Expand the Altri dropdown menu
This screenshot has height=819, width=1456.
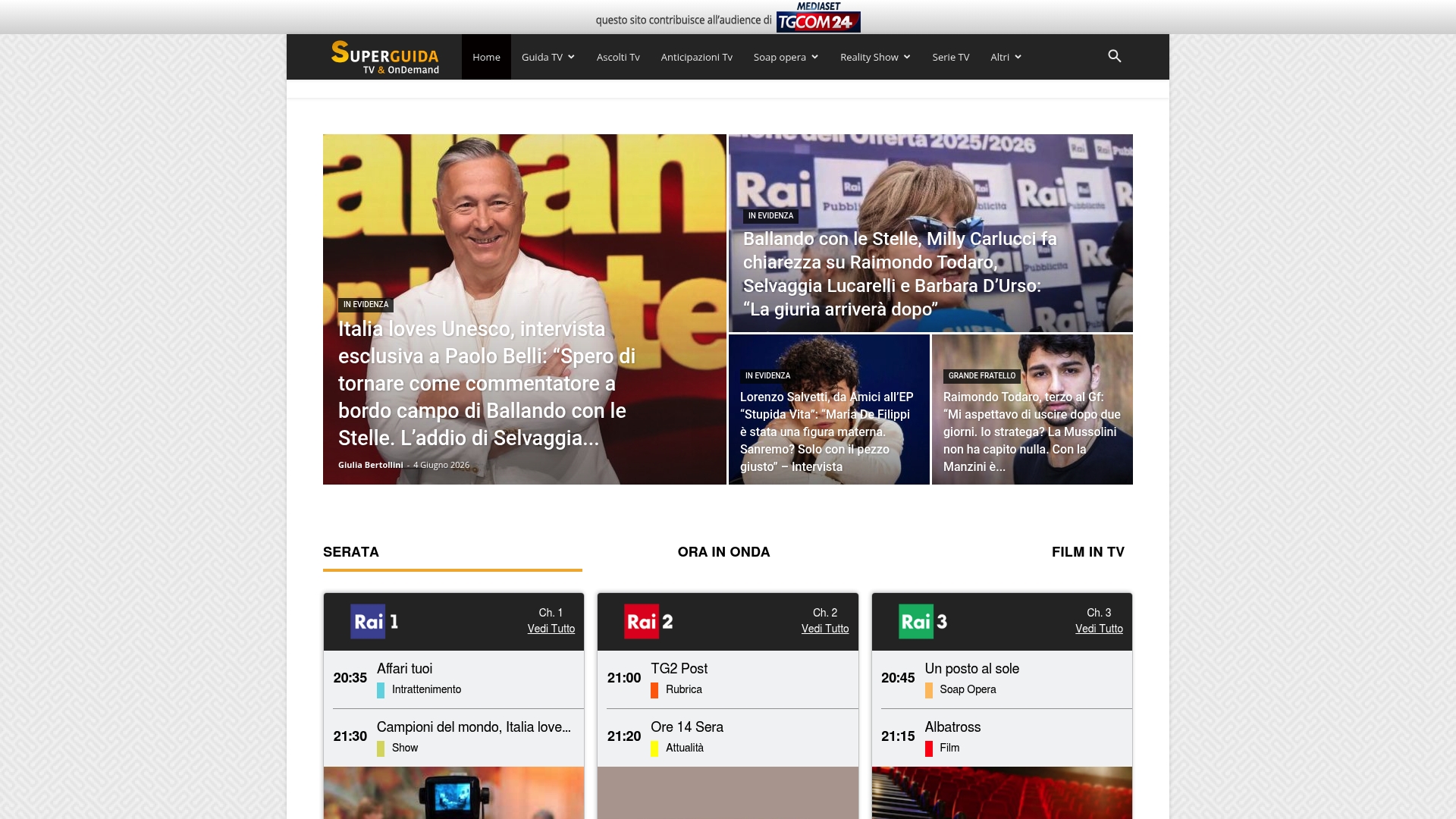pos(1006,57)
